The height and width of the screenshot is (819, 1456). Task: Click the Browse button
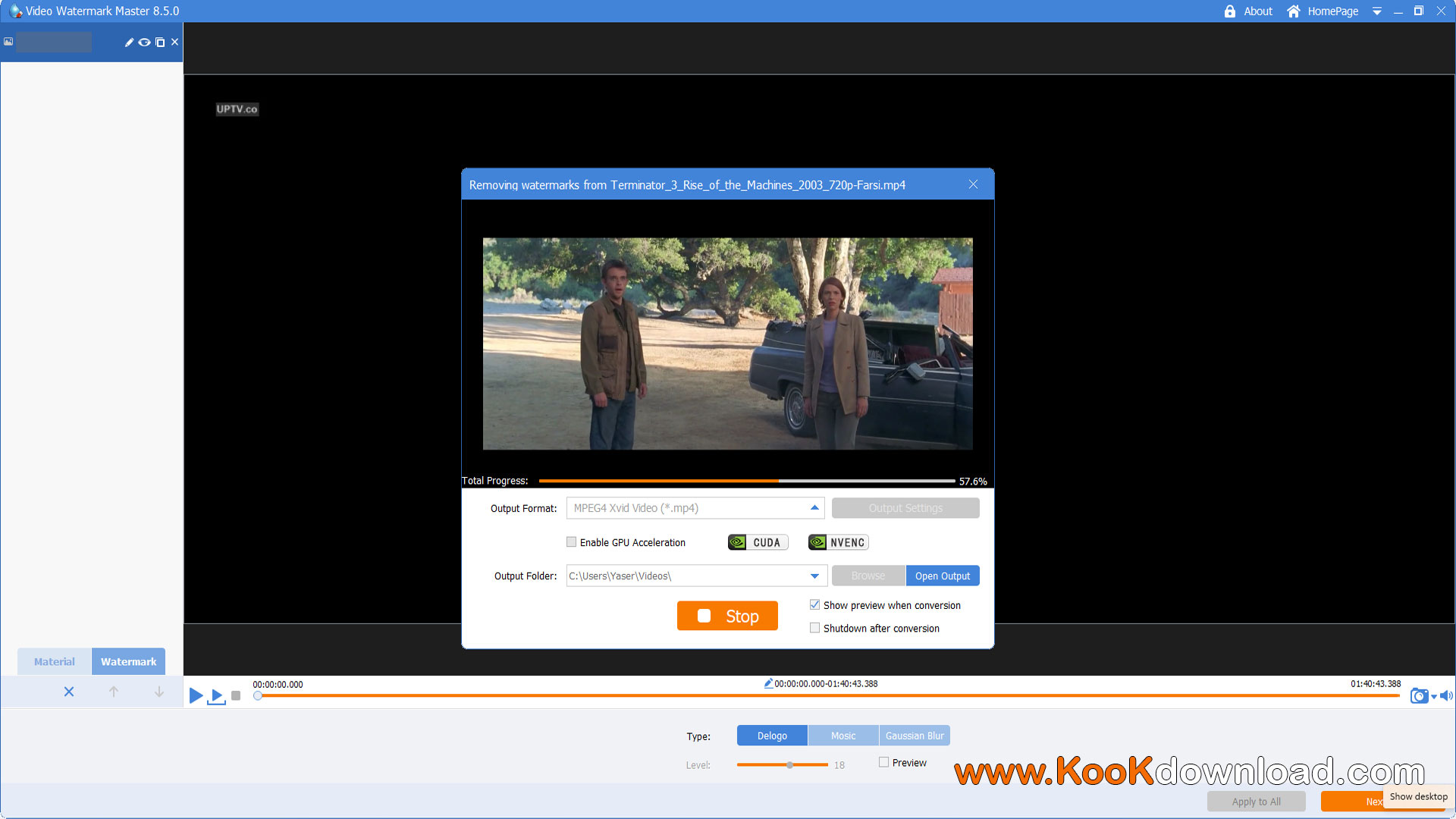tap(868, 576)
